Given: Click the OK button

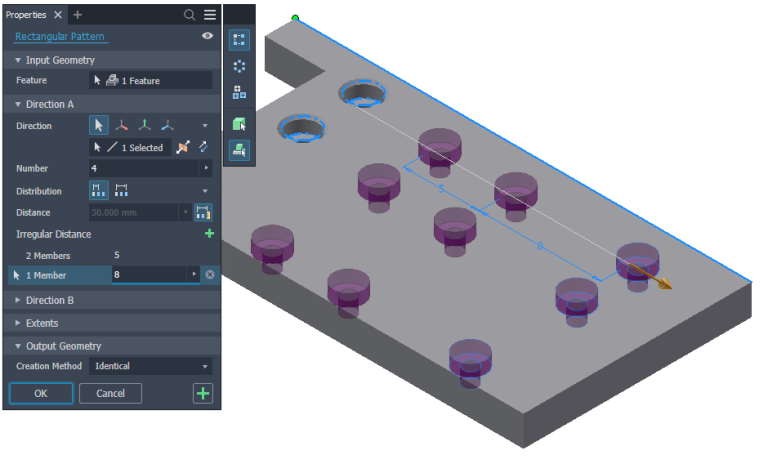Looking at the screenshot, I should pos(40,393).
